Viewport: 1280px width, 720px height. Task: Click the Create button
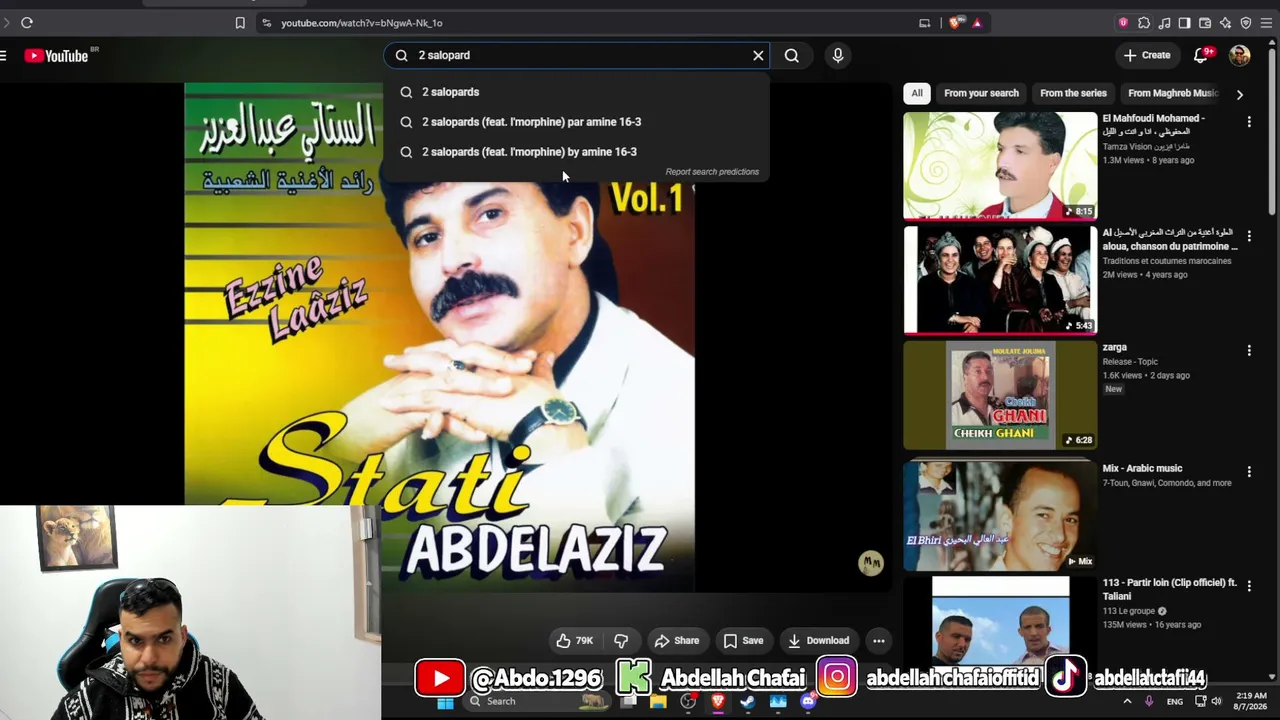pos(1147,56)
